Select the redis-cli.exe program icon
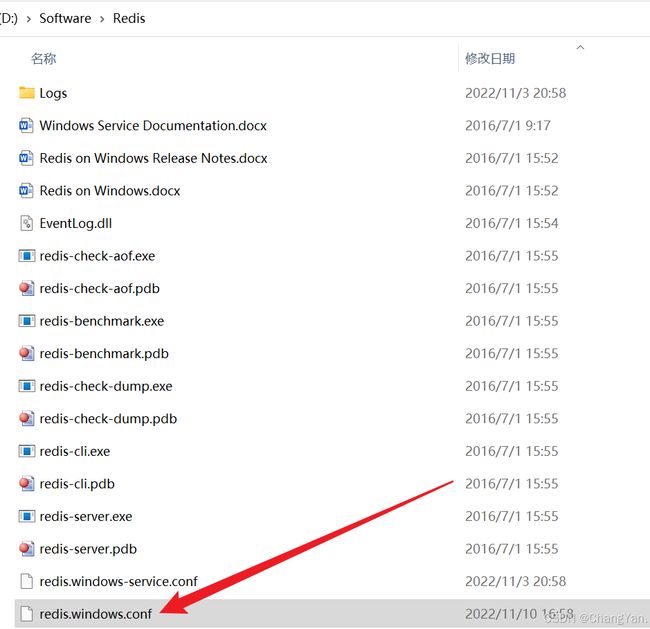The width and height of the screenshot is (650, 629). coord(27,451)
